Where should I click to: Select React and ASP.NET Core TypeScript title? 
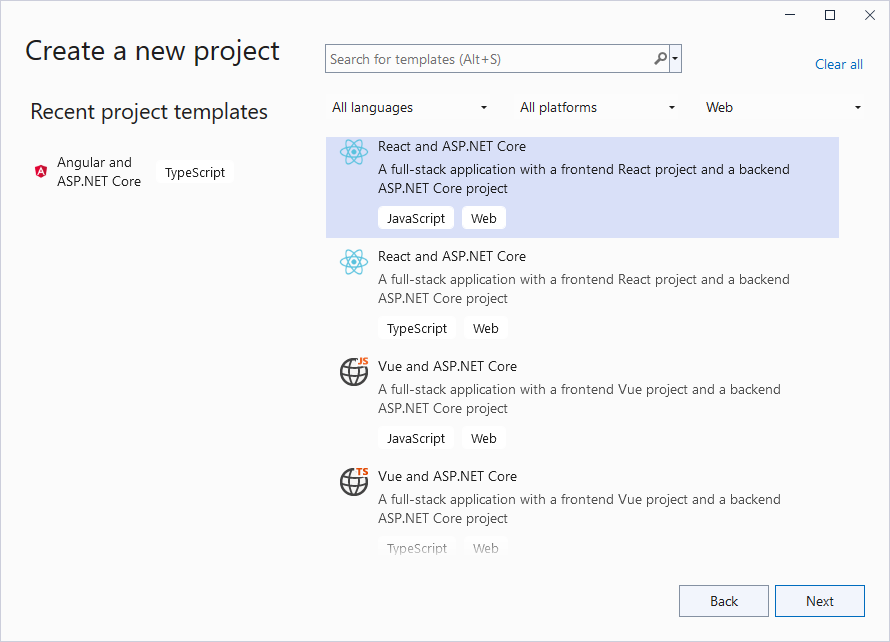452,257
